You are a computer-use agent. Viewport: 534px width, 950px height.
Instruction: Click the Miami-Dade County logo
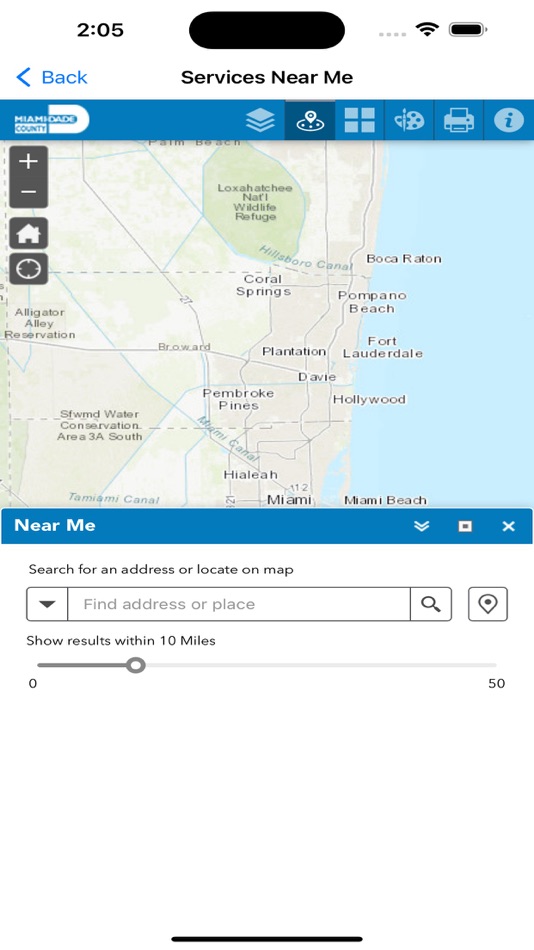coord(52,120)
